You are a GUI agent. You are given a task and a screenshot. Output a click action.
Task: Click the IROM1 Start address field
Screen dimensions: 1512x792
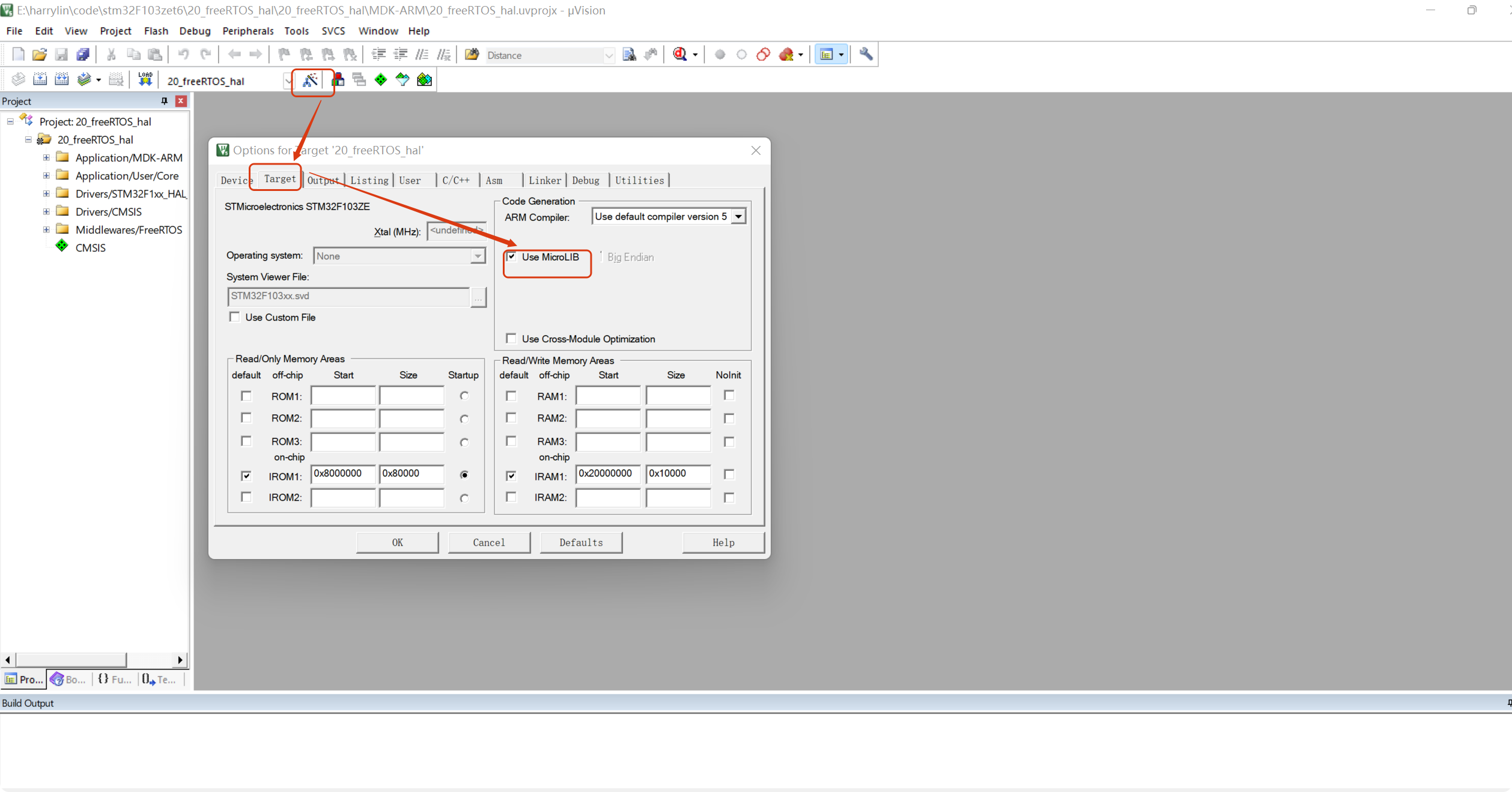coord(342,474)
